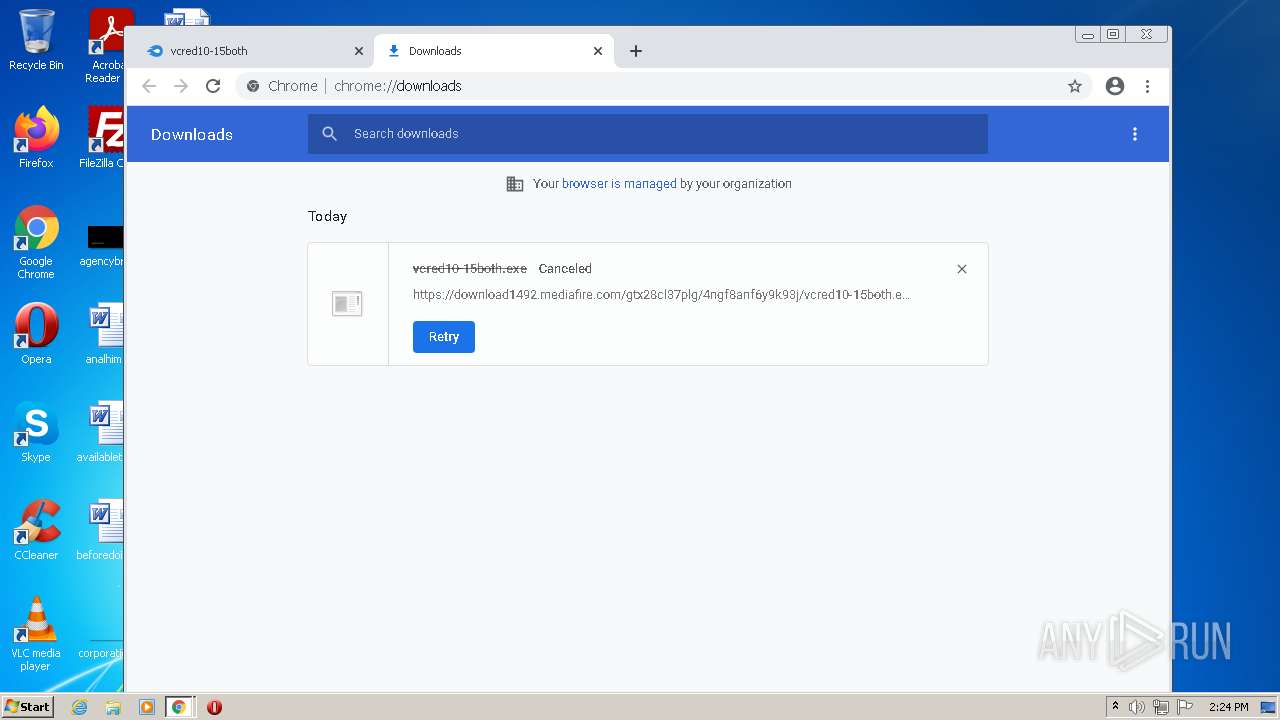Click the download file type icon
The height and width of the screenshot is (720, 1280).
click(347, 303)
